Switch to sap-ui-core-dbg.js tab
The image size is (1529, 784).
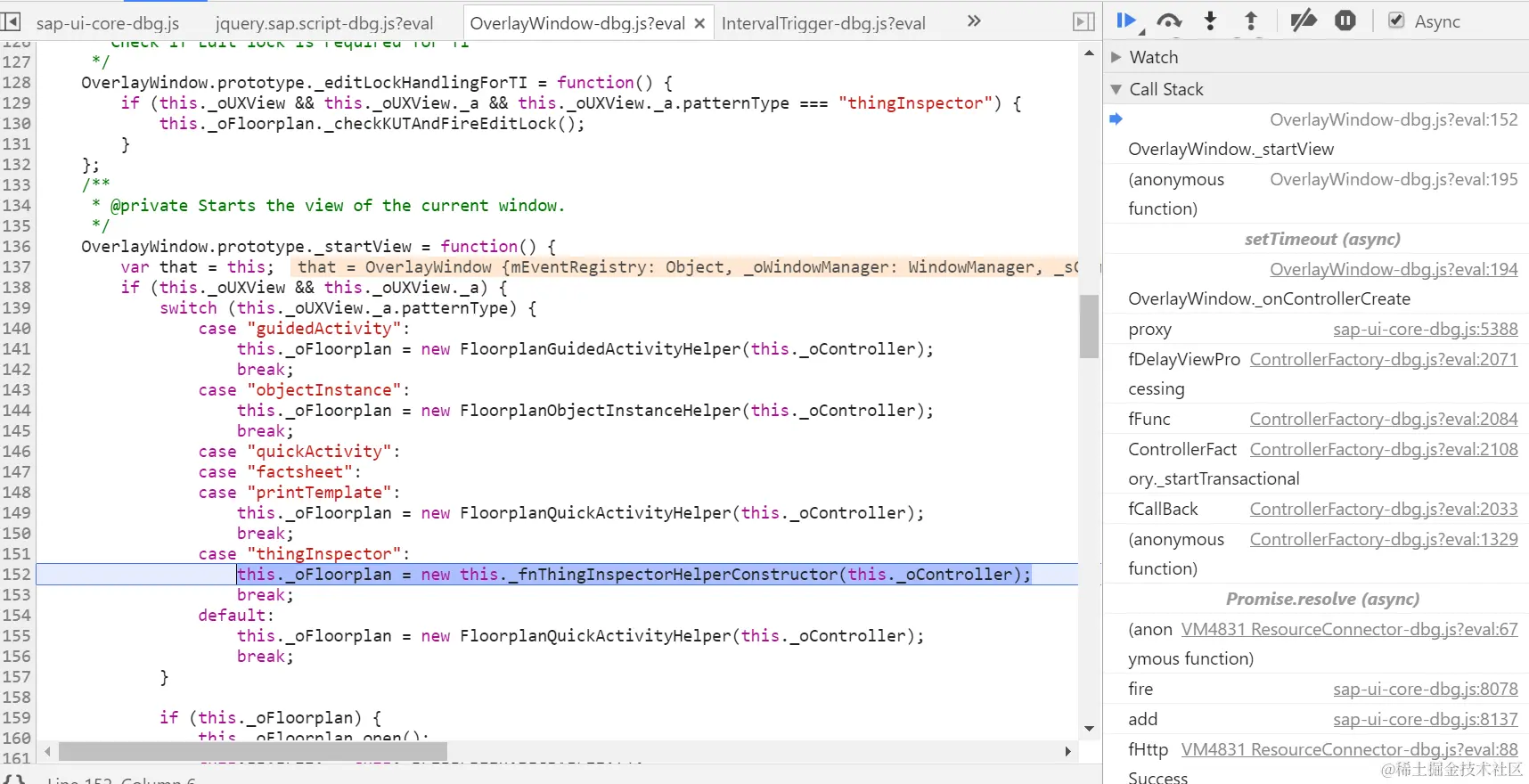point(107,23)
